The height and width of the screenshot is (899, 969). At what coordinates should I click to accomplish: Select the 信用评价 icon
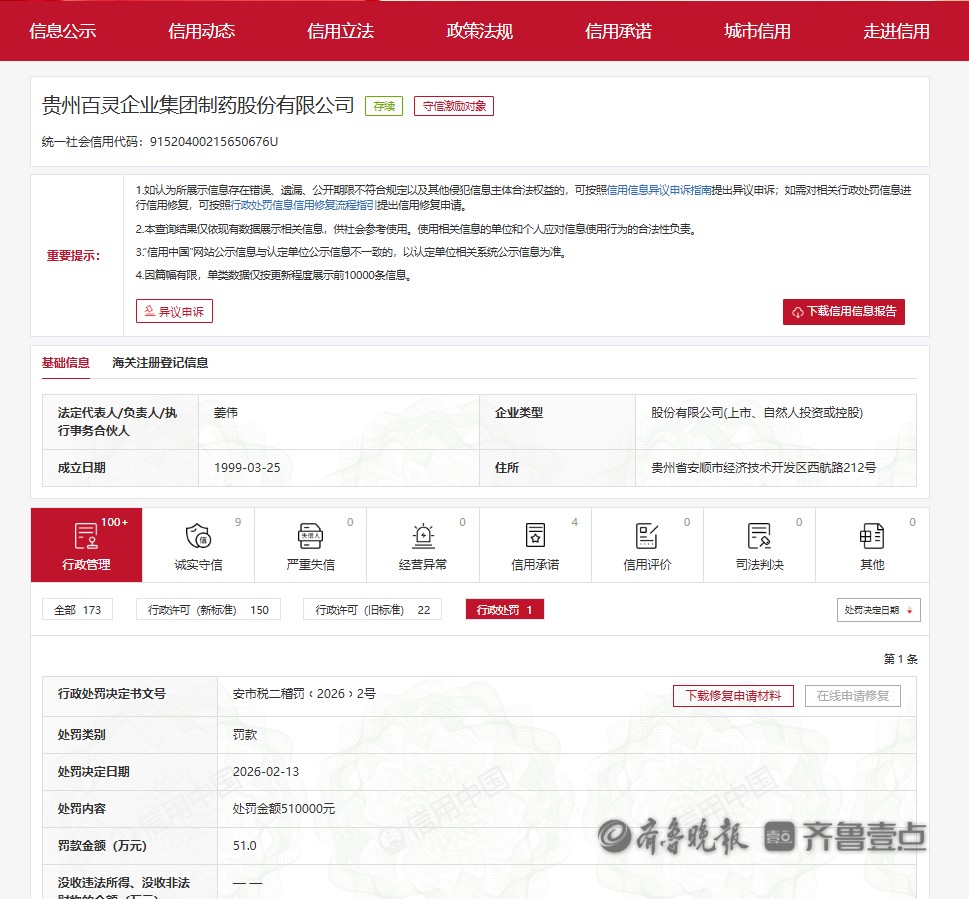point(647,536)
